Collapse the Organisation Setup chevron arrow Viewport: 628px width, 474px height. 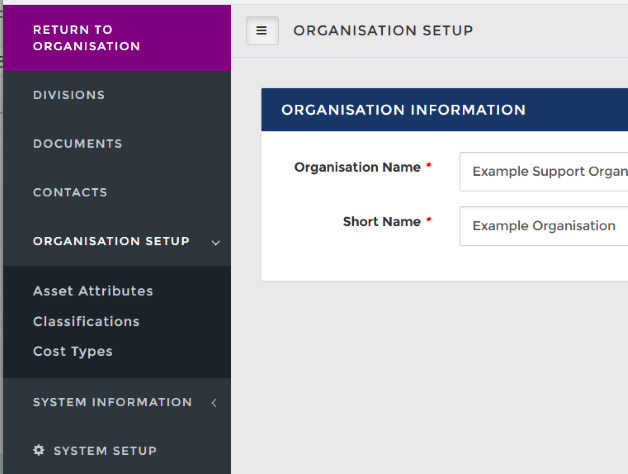tap(215, 242)
